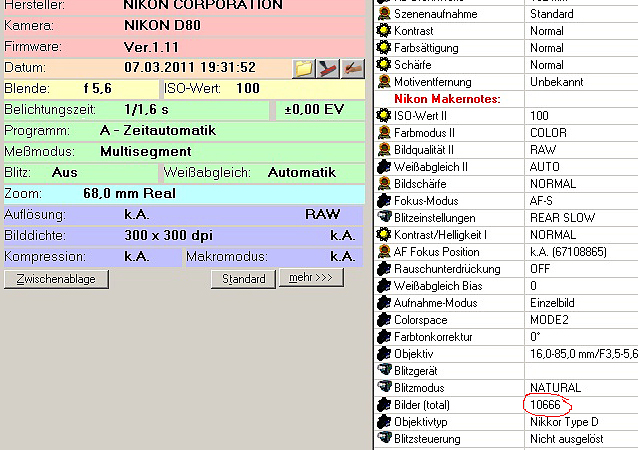Click the icon beside AF Fokus Position
This screenshot has width=638, height=450.
click(x=384, y=252)
